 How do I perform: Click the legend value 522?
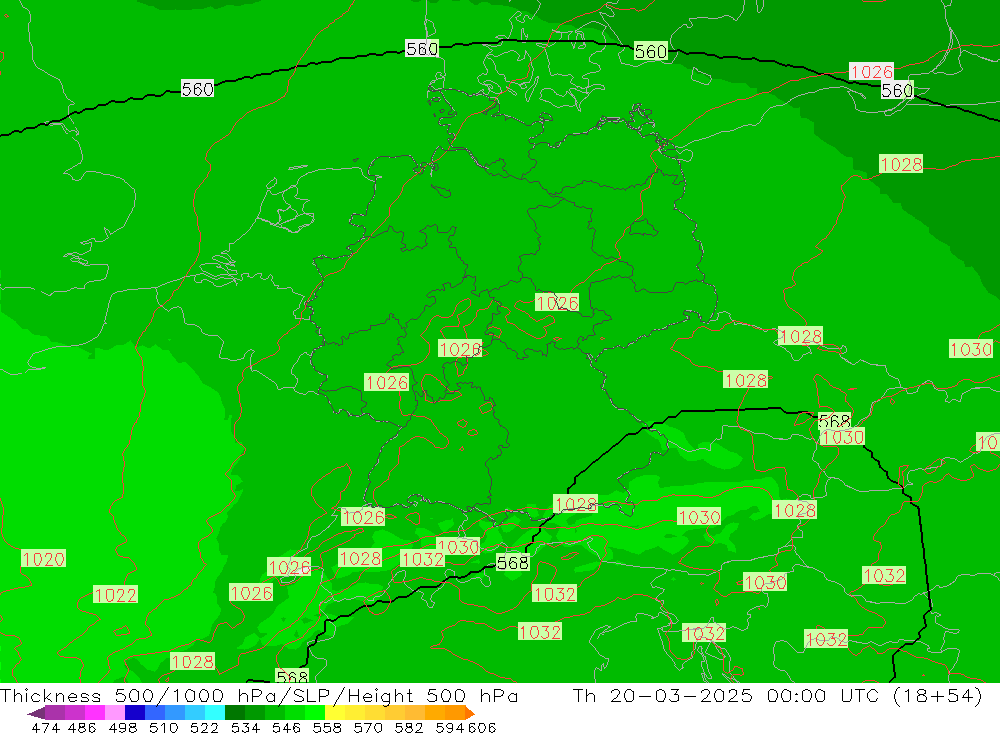point(204,727)
